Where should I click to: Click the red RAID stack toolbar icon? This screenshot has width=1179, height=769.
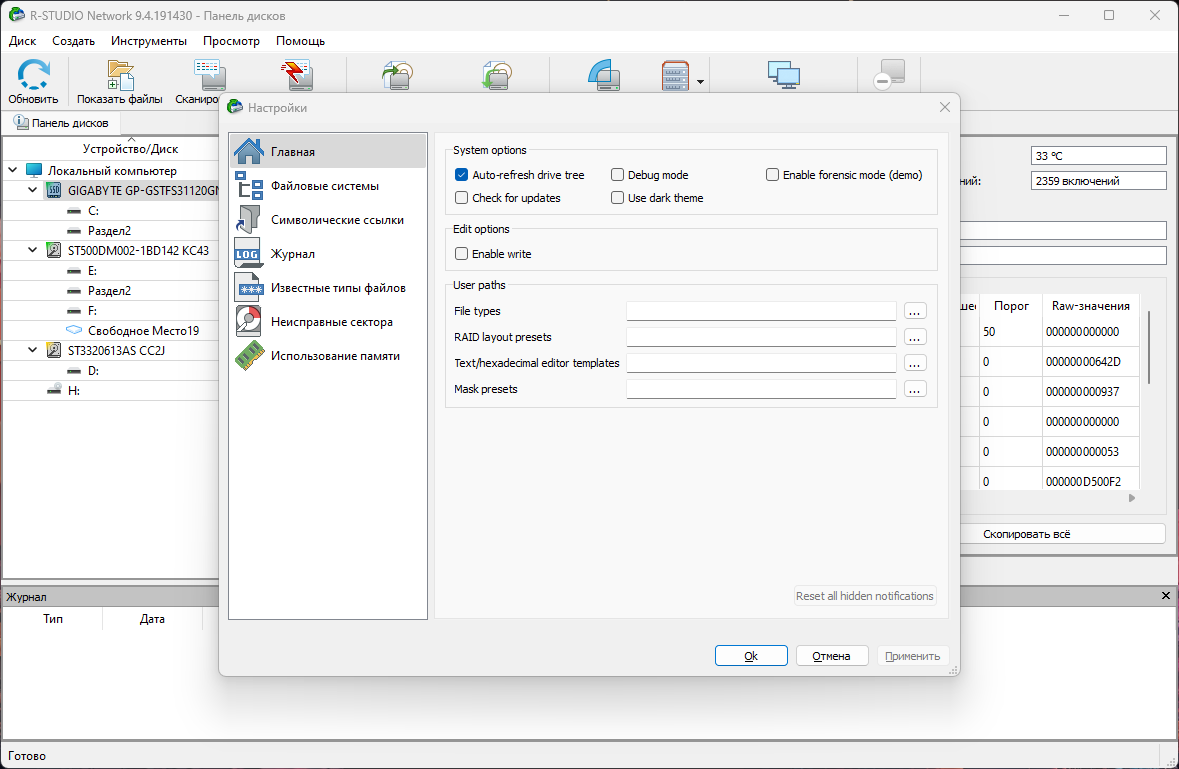click(x=674, y=76)
